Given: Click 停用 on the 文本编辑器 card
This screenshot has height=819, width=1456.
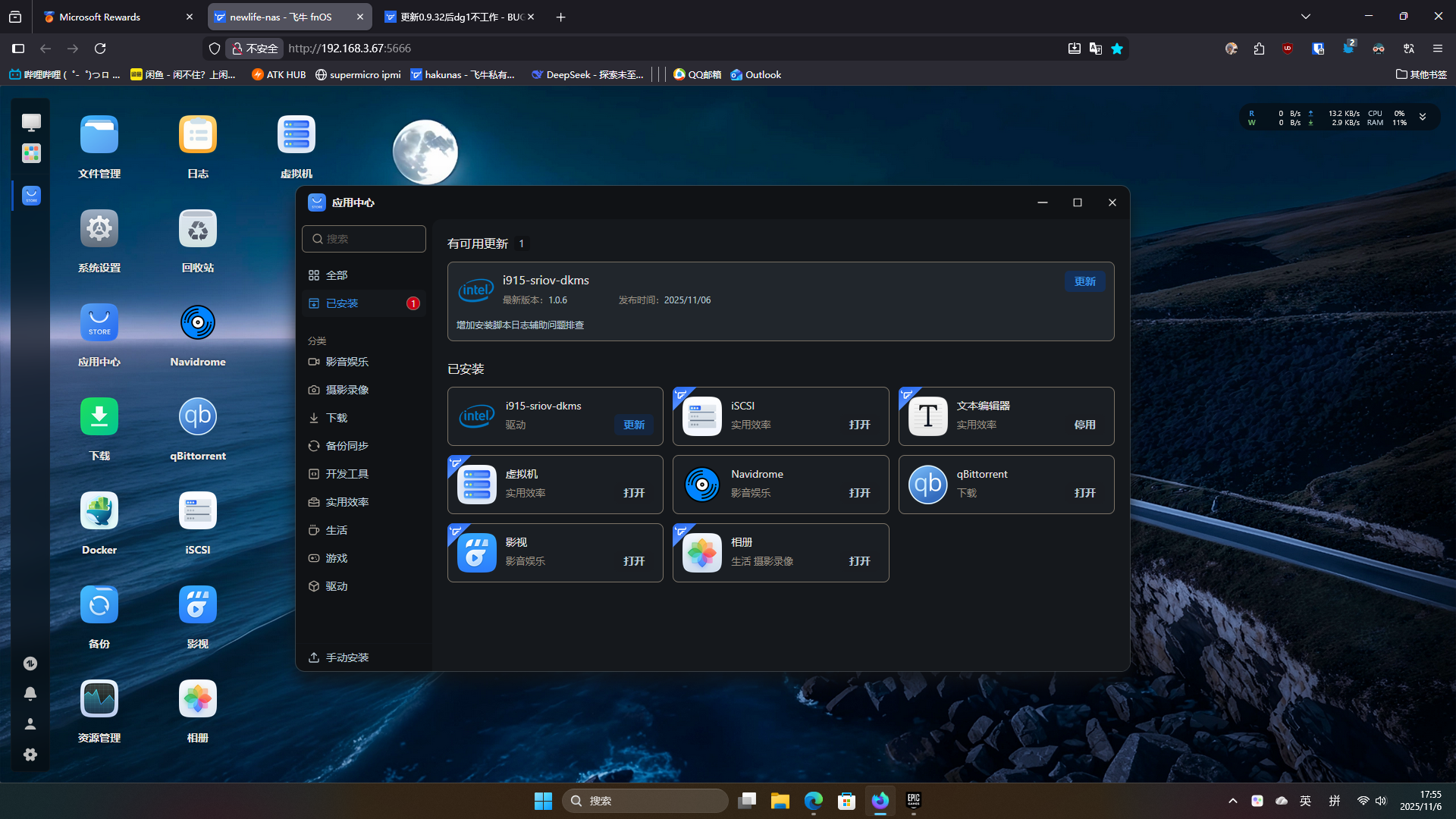Looking at the screenshot, I should (1084, 425).
